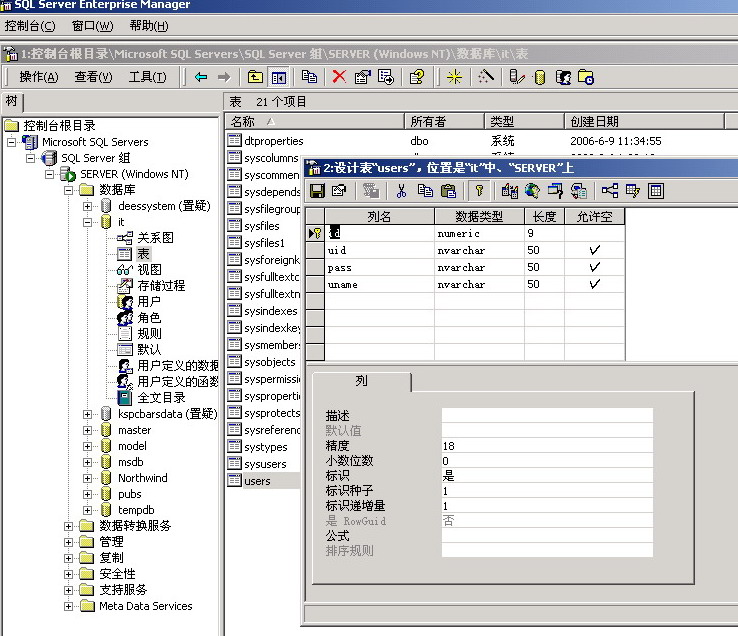Collapse the it database node
738x636 pixels.
pyautogui.click(x=88, y=222)
